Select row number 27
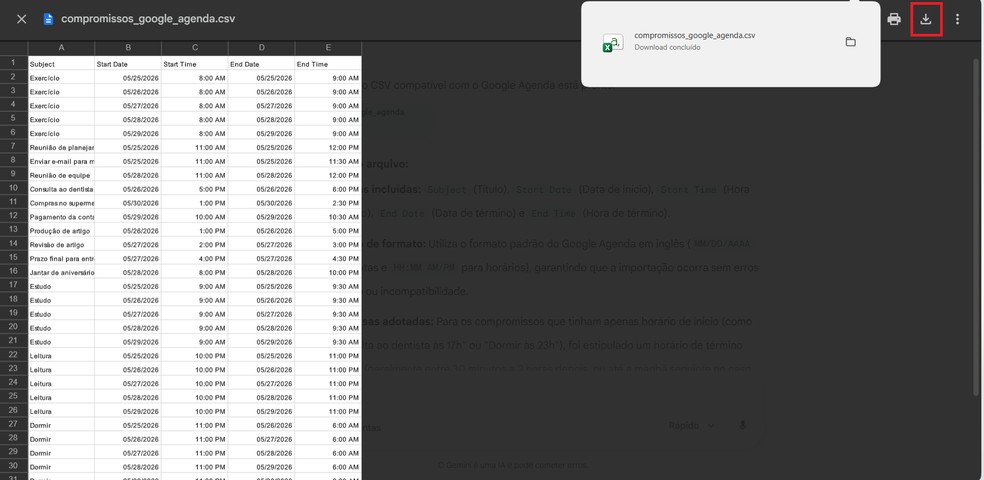Image resolution: width=984 pixels, height=480 pixels. pos(14,425)
